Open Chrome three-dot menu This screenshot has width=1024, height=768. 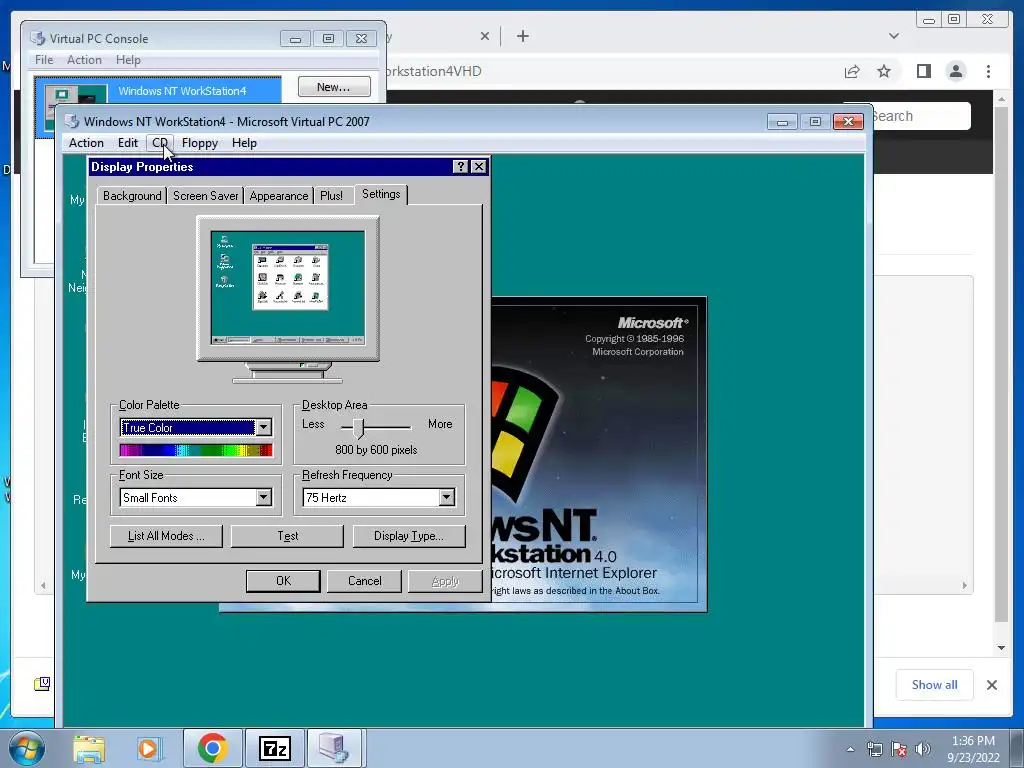[x=988, y=71]
